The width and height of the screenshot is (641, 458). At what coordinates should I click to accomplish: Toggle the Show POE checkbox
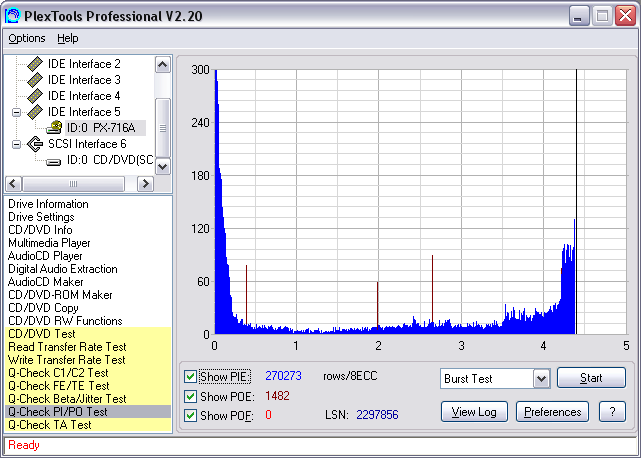(x=190, y=396)
